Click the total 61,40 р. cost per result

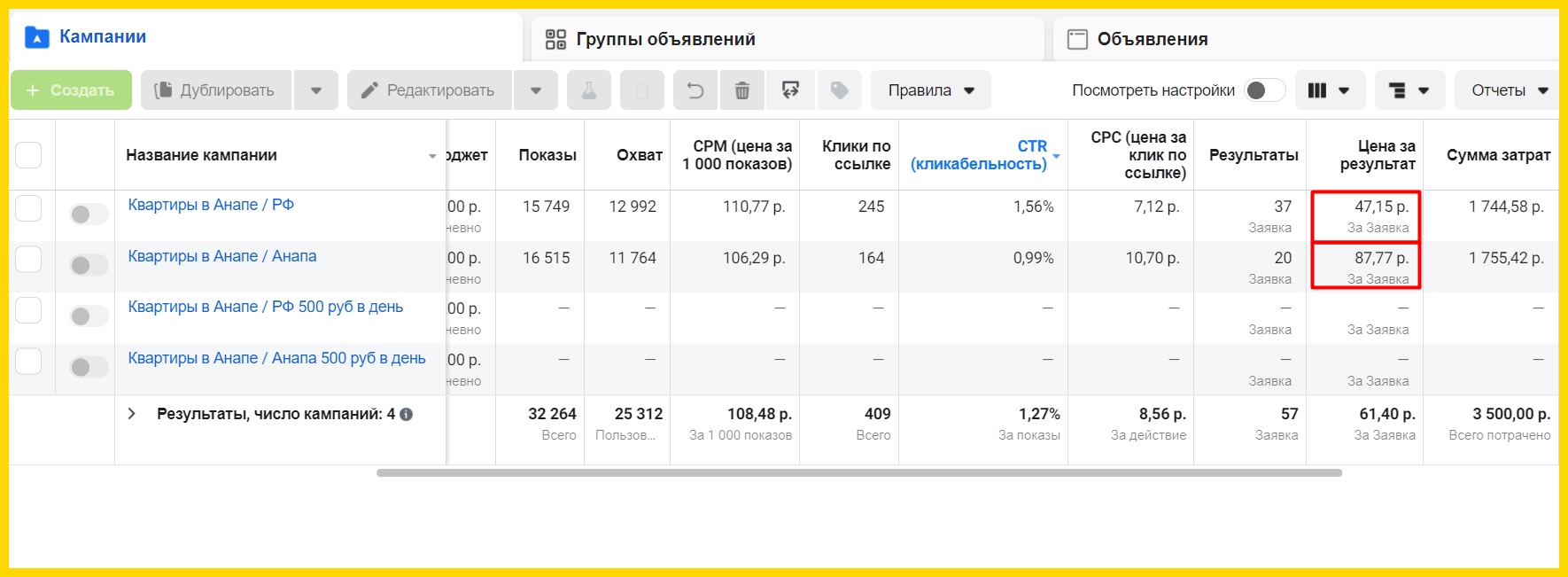1387,414
